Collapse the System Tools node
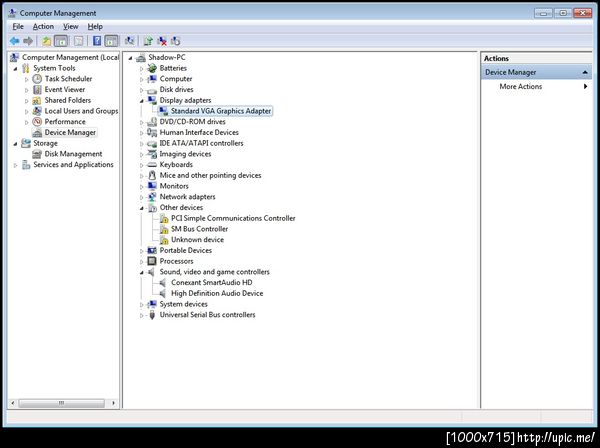 [16, 69]
